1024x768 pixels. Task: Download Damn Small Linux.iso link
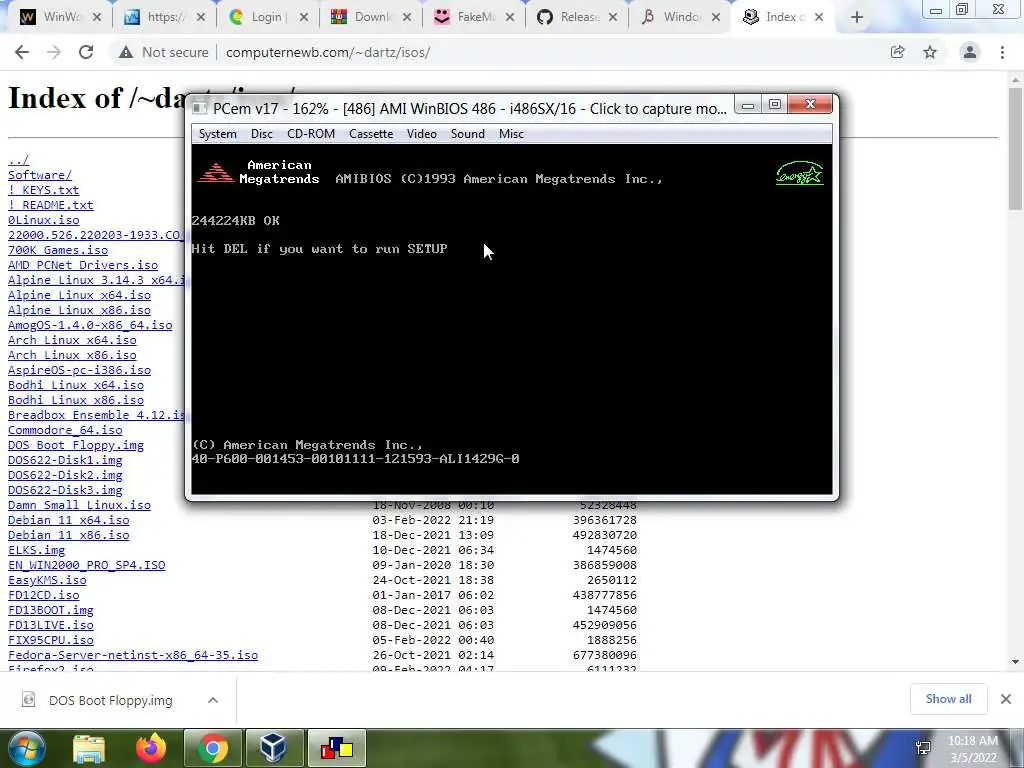(79, 505)
